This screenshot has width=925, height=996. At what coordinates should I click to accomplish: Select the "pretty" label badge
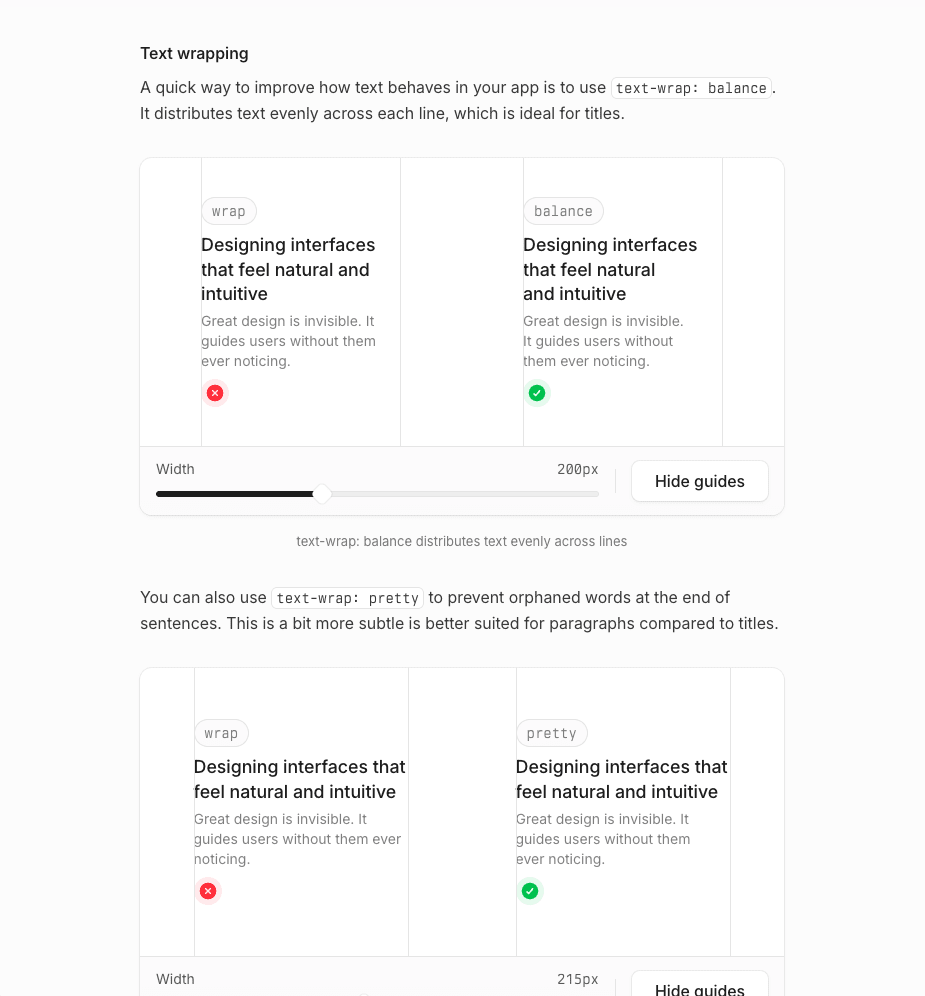551,733
